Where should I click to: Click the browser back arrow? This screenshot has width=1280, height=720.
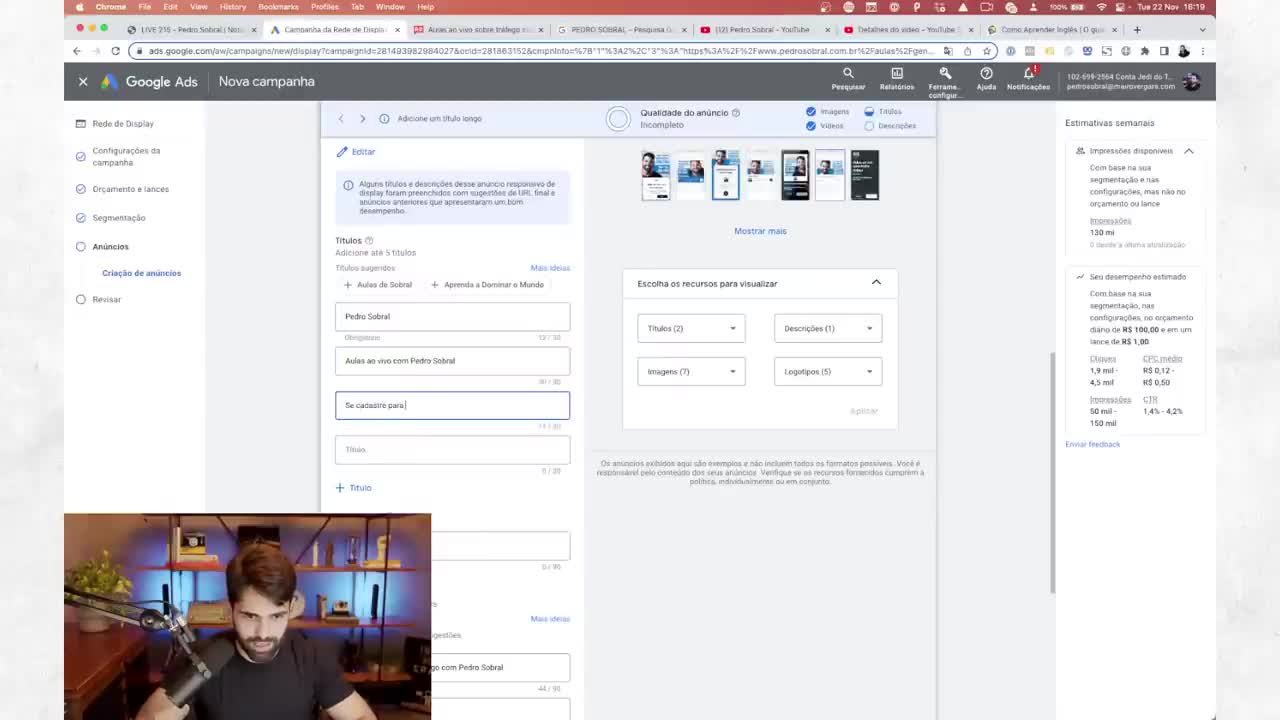coord(77,51)
